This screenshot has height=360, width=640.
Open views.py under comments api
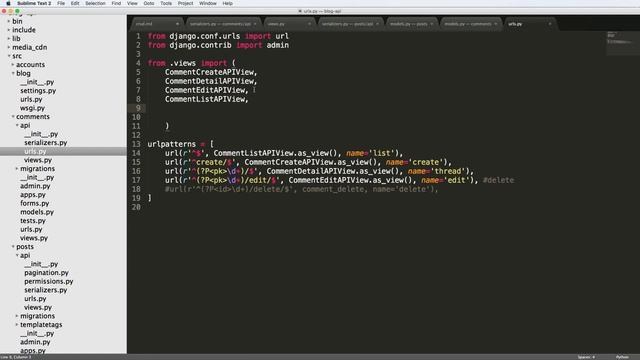(x=38, y=160)
